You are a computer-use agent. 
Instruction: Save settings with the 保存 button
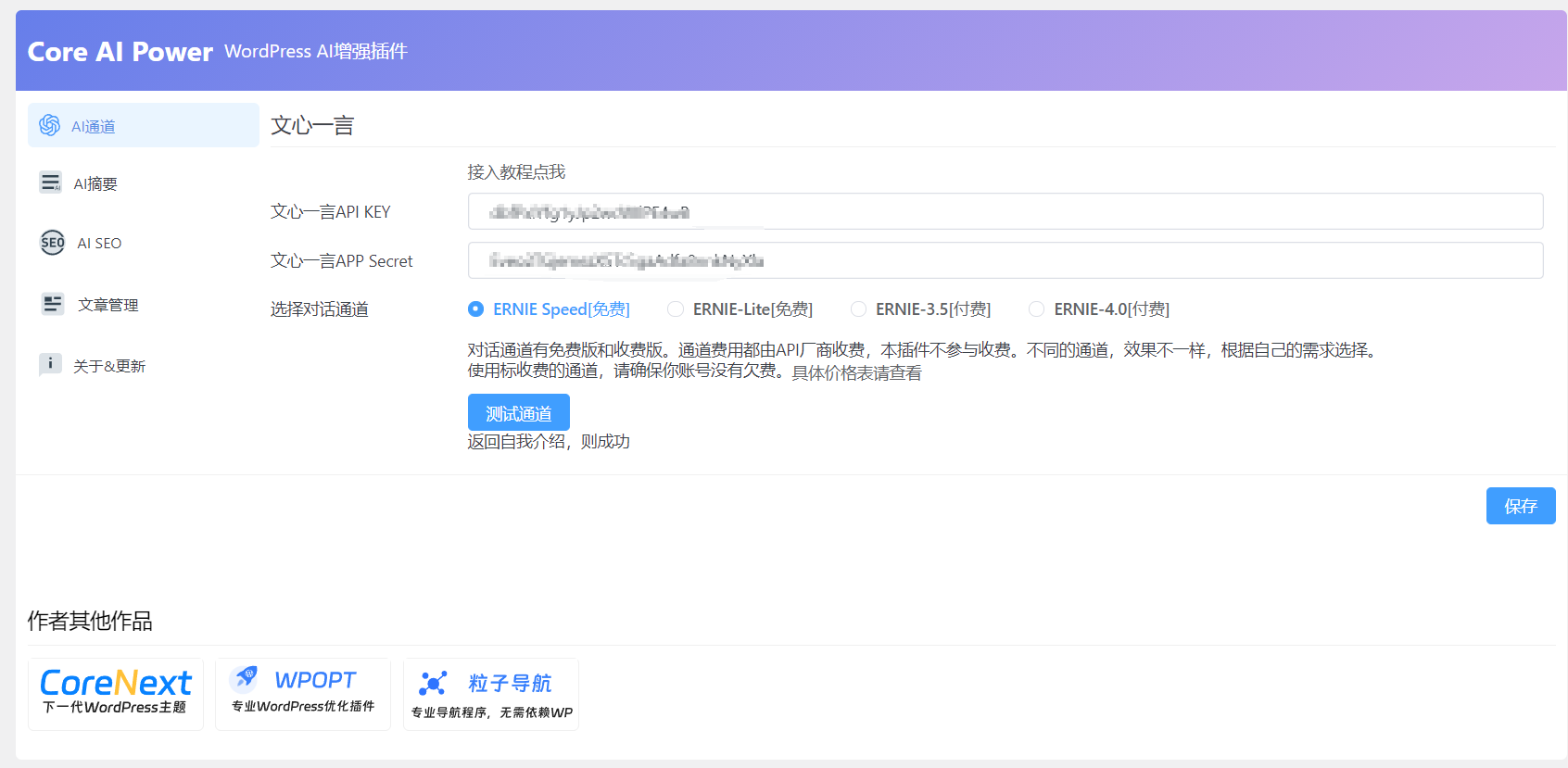tap(1521, 506)
